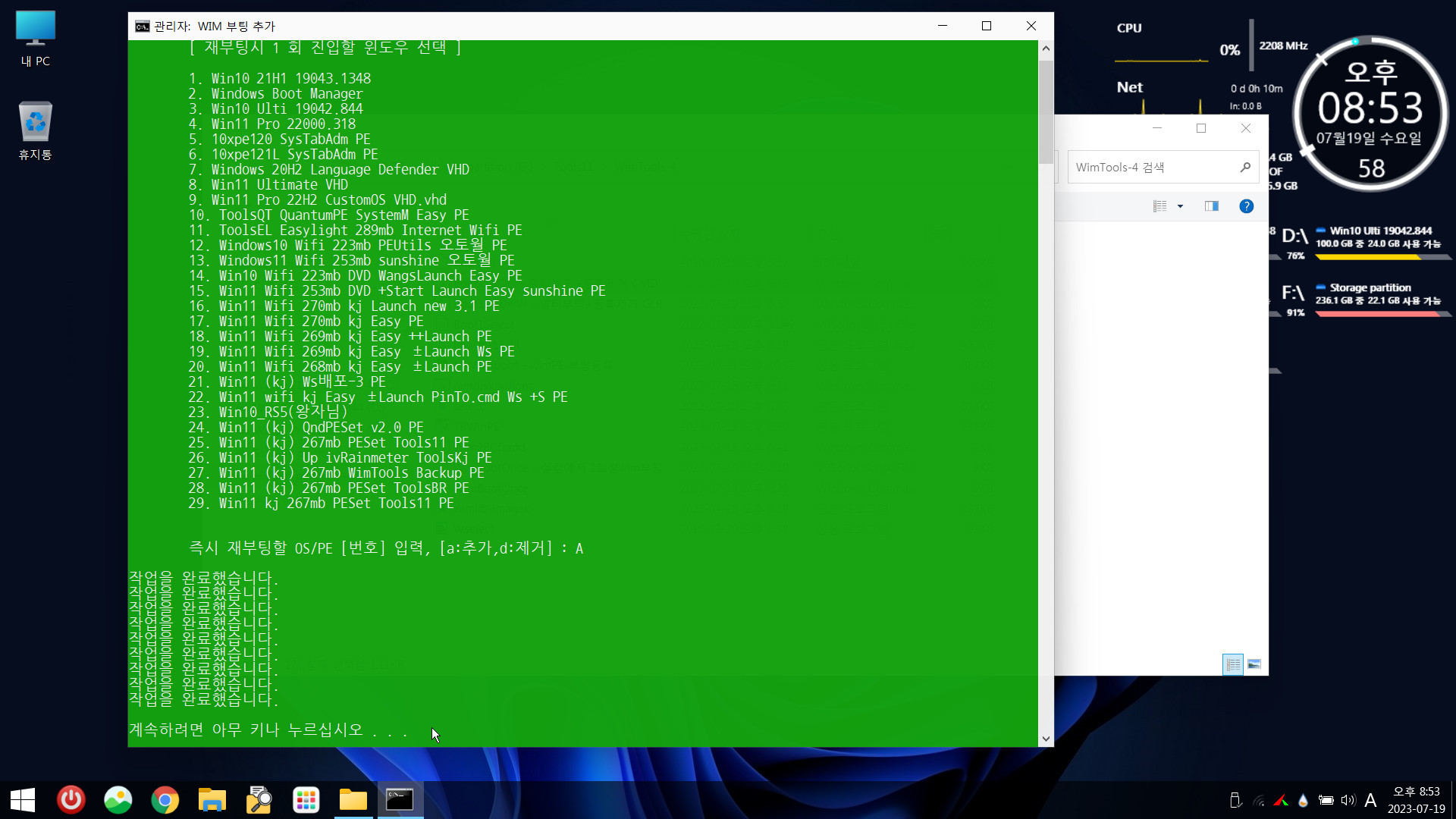The image size is (1456, 819).
Task: Maximize the WIM boot console window
Action: click(987, 26)
